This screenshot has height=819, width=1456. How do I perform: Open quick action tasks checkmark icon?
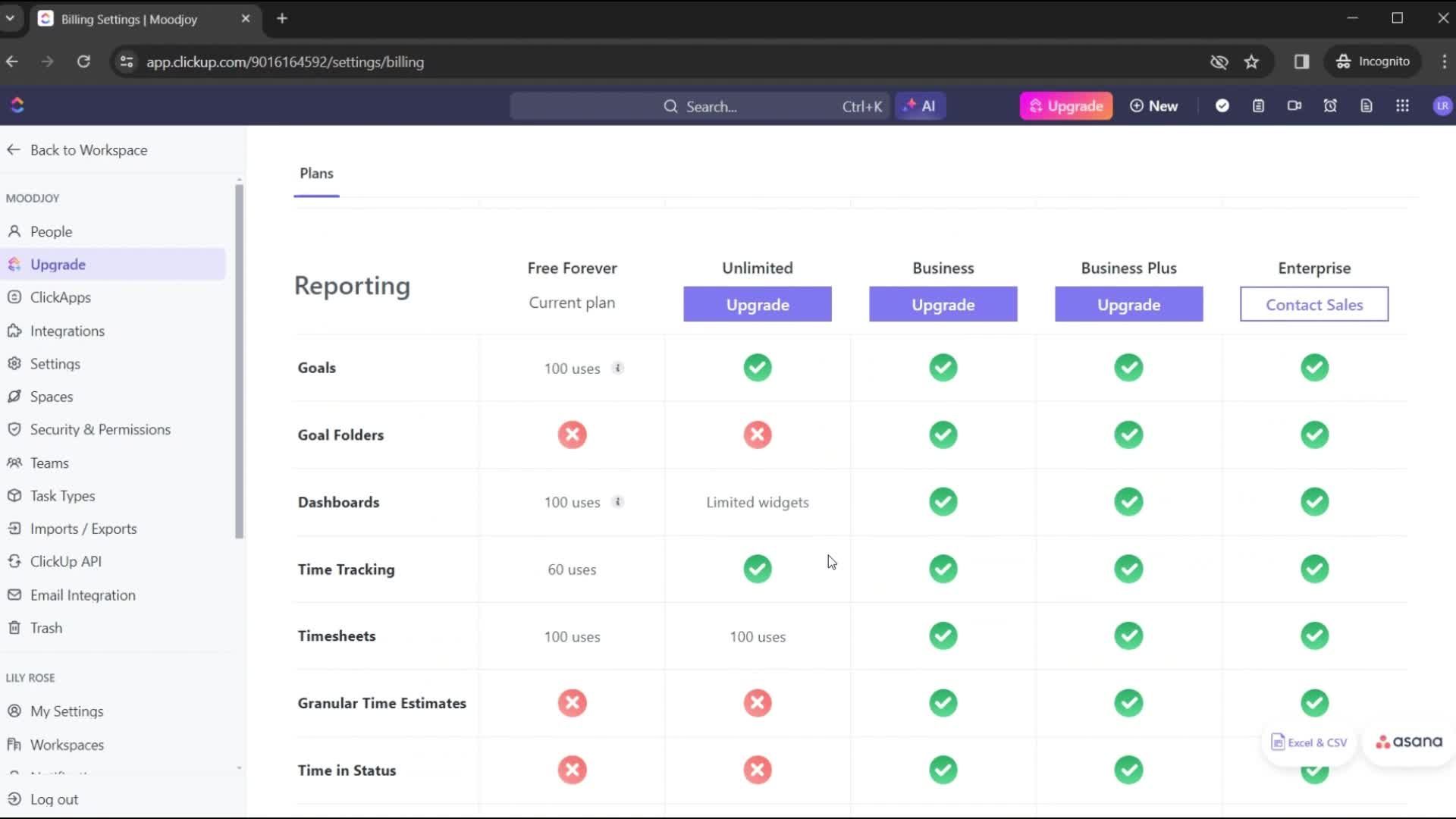point(1222,106)
